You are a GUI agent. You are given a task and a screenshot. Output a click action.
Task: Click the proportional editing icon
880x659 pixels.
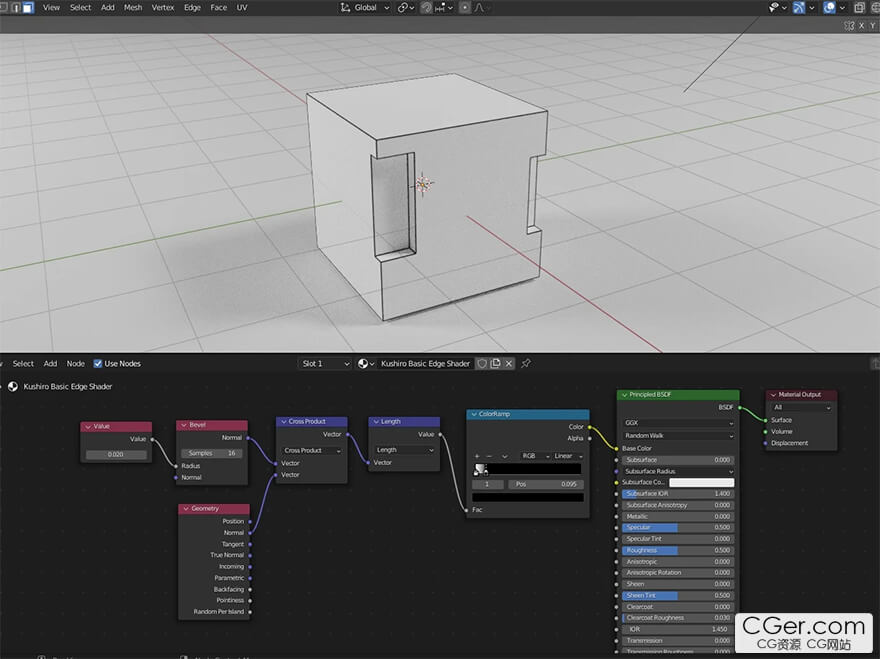coord(464,7)
